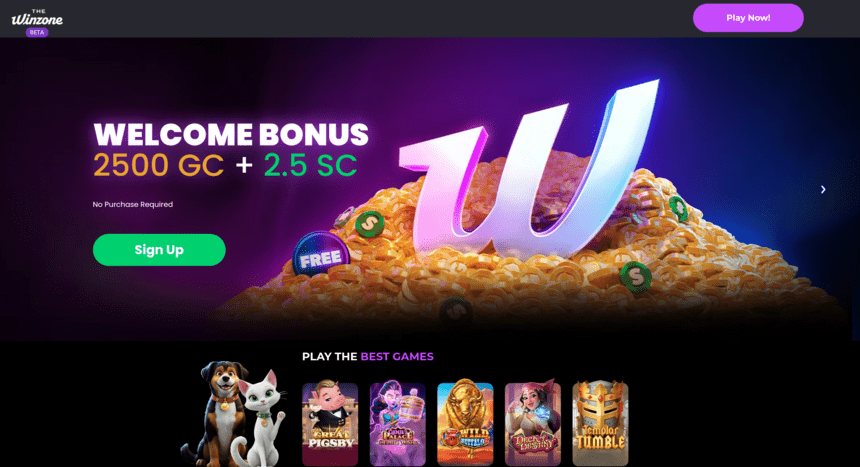Advance the banner with the right chevron

tap(823, 189)
